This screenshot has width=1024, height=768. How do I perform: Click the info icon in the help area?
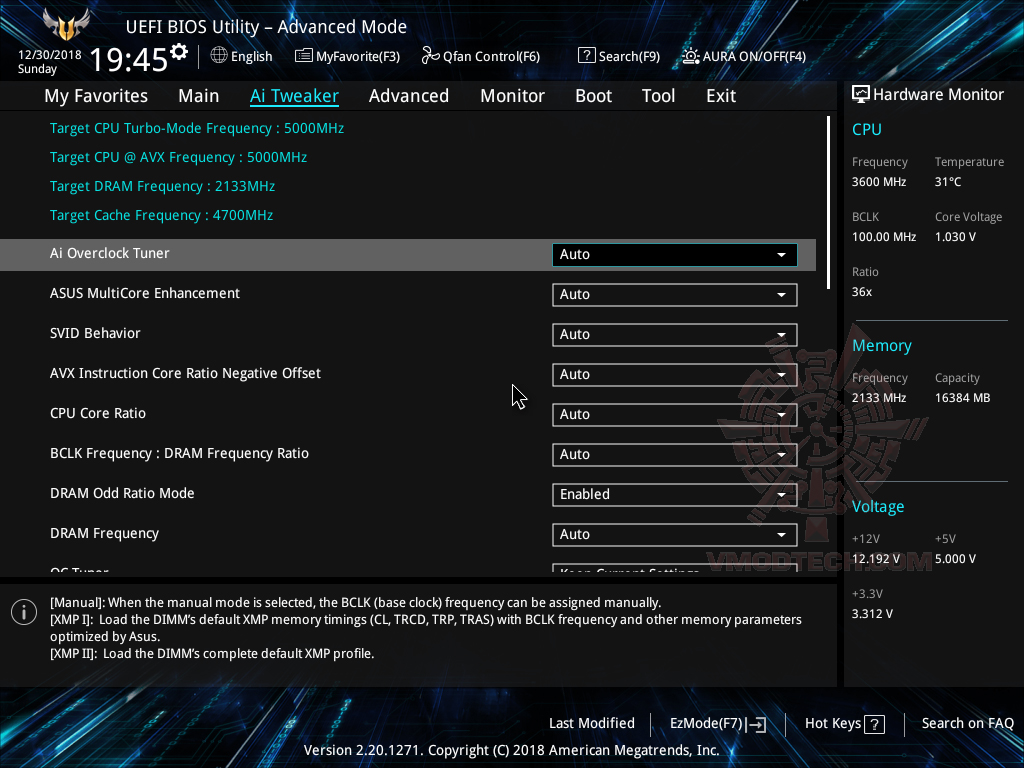[23, 611]
